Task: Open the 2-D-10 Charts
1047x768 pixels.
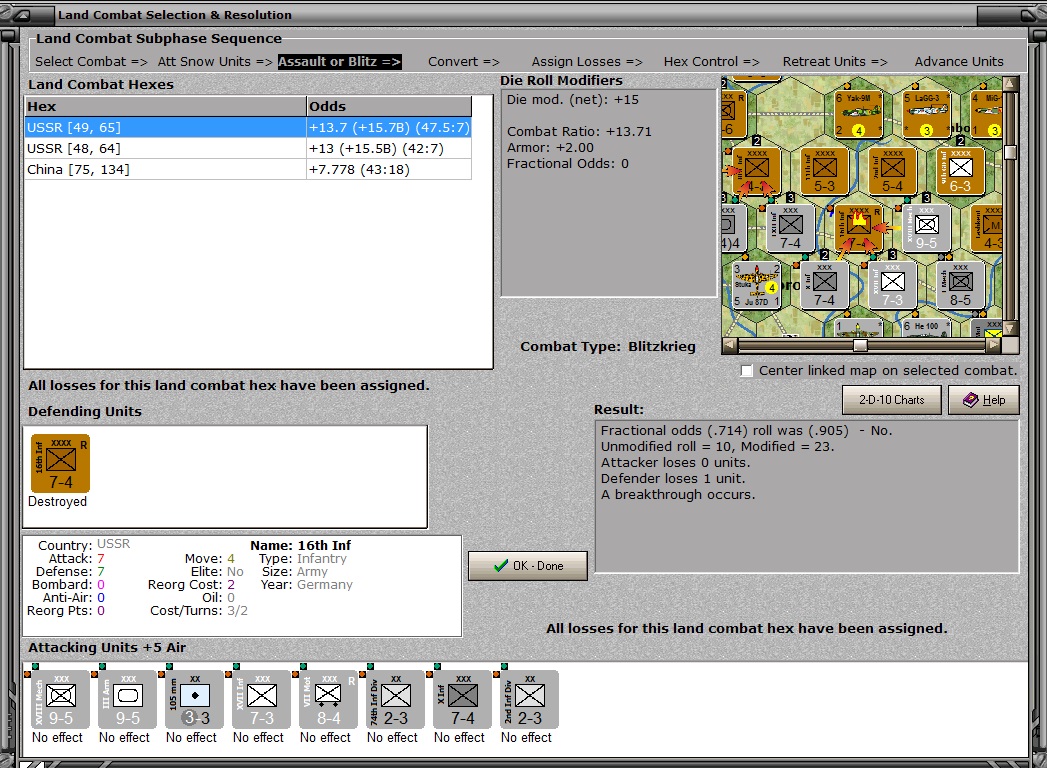Action: coord(891,400)
